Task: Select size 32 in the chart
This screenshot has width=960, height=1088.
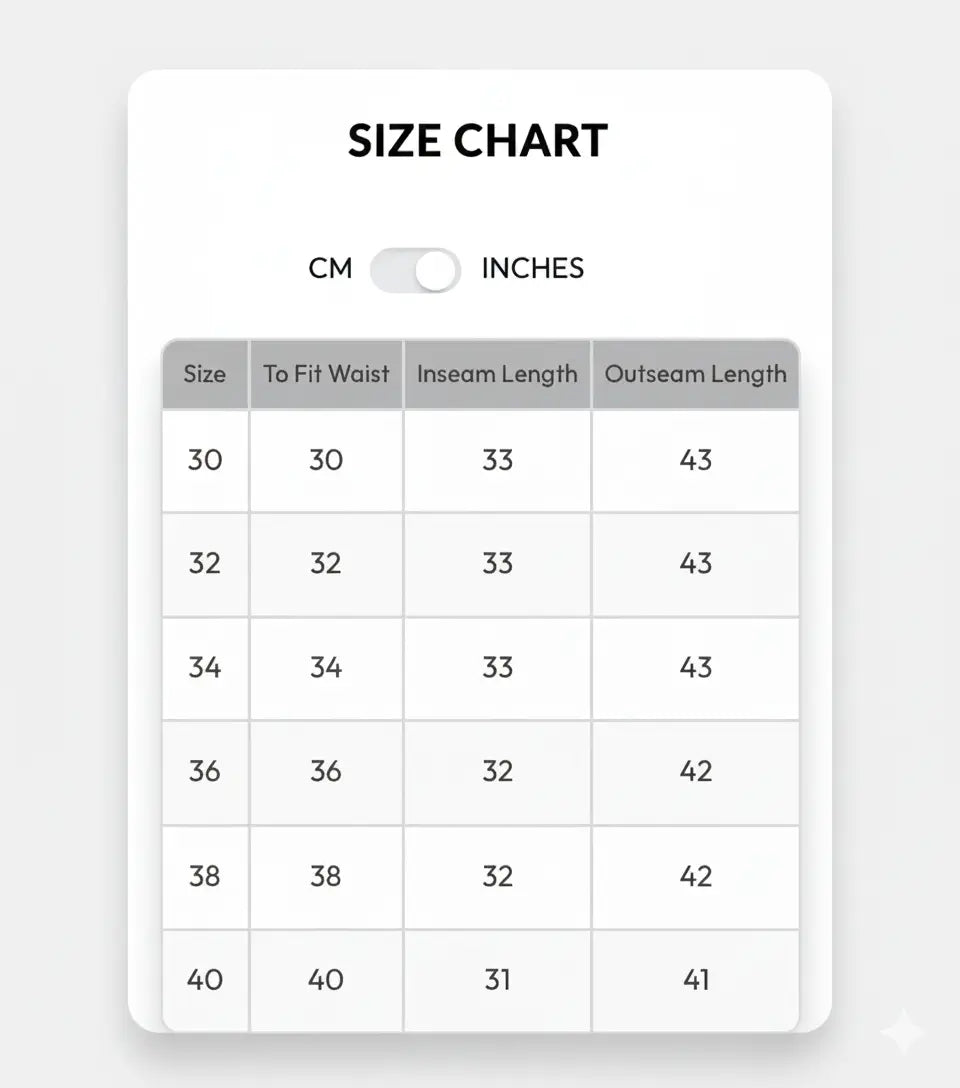Action: point(204,564)
